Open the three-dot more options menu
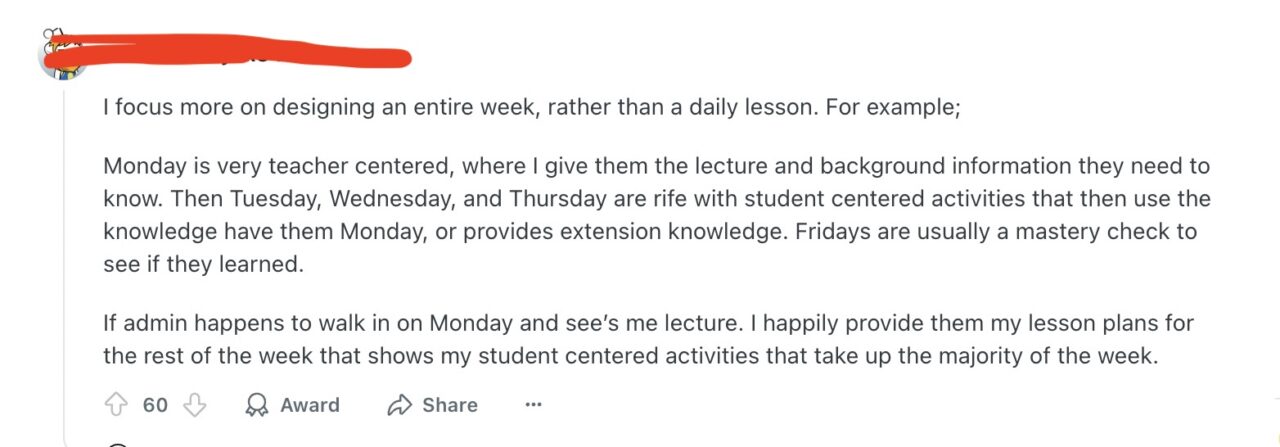Viewport: 1280px width, 447px height. 533,405
